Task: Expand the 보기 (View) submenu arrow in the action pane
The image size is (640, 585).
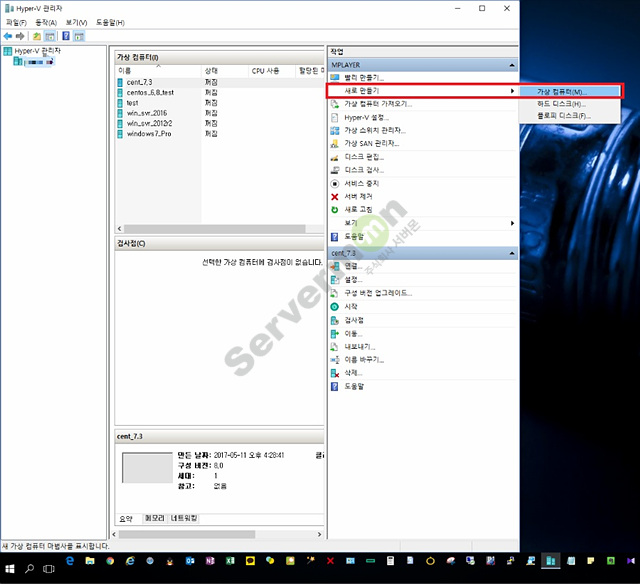Action: (512, 223)
